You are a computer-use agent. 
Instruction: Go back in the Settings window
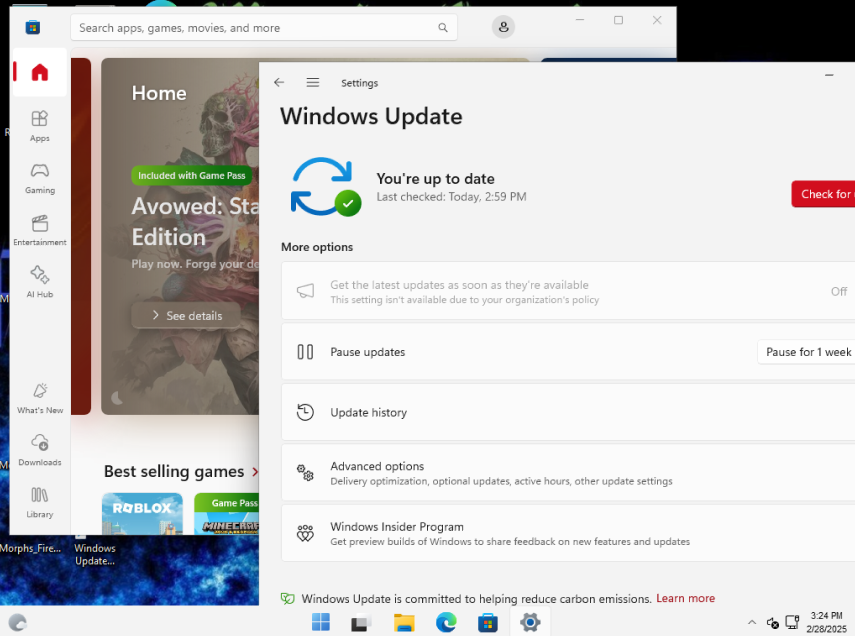[279, 82]
